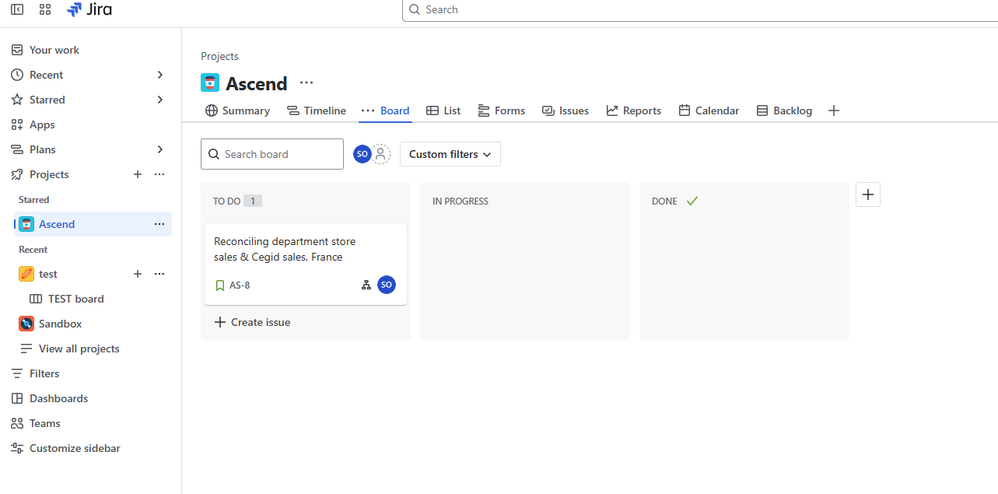Viewport: 998px width, 494px height.
Task: Switch to the Forms tab
Action: coord(502,111)
